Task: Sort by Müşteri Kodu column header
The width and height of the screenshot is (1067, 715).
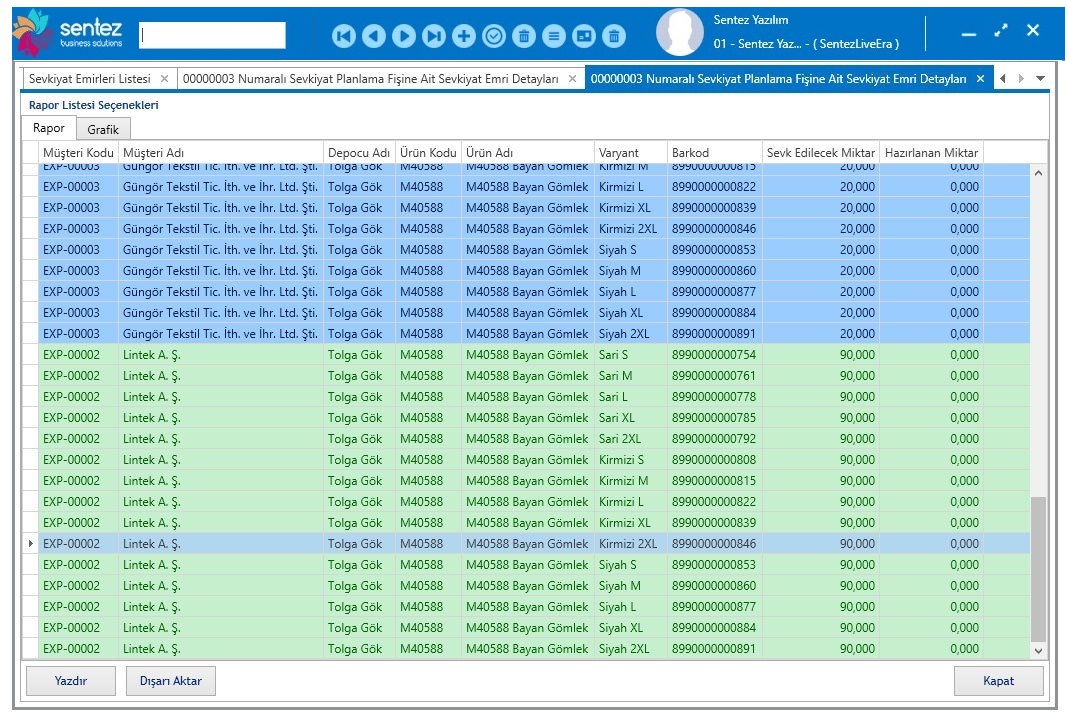Action: click(x=78, y=153)
